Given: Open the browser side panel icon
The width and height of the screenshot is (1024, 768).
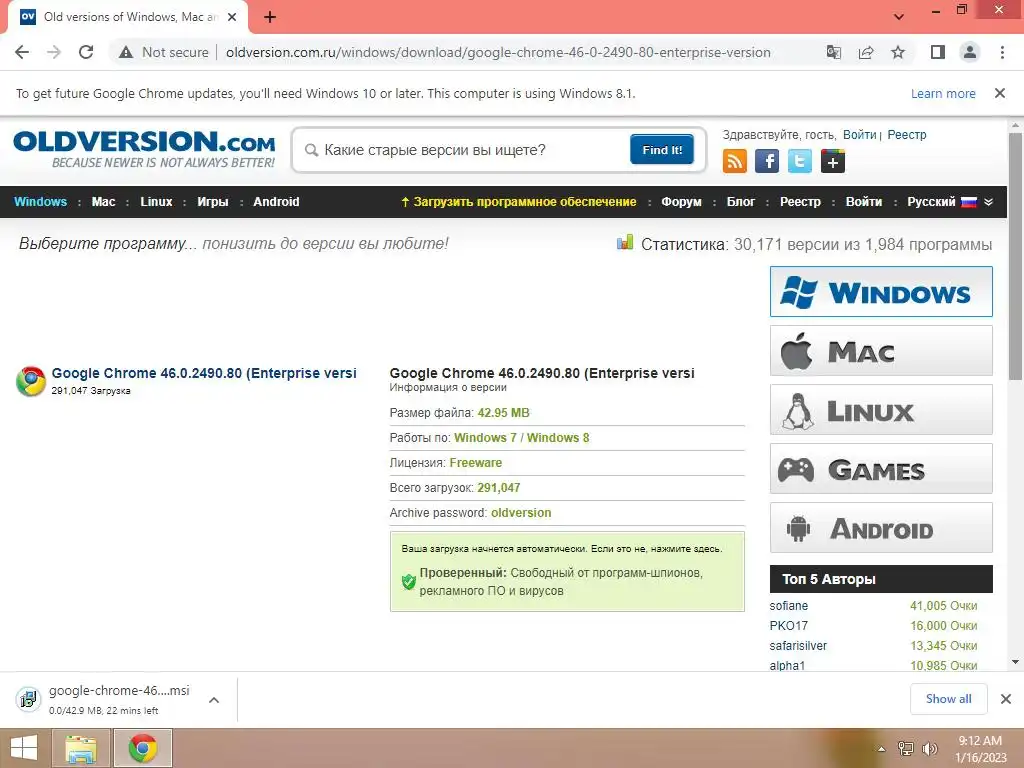Looking at the screenshot, I should tap(938, 52).
